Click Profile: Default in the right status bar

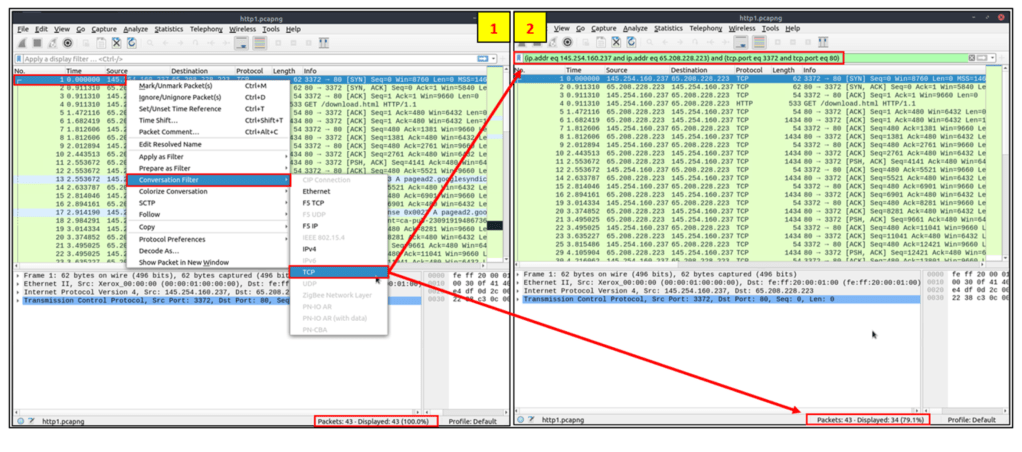pos(971,421)
